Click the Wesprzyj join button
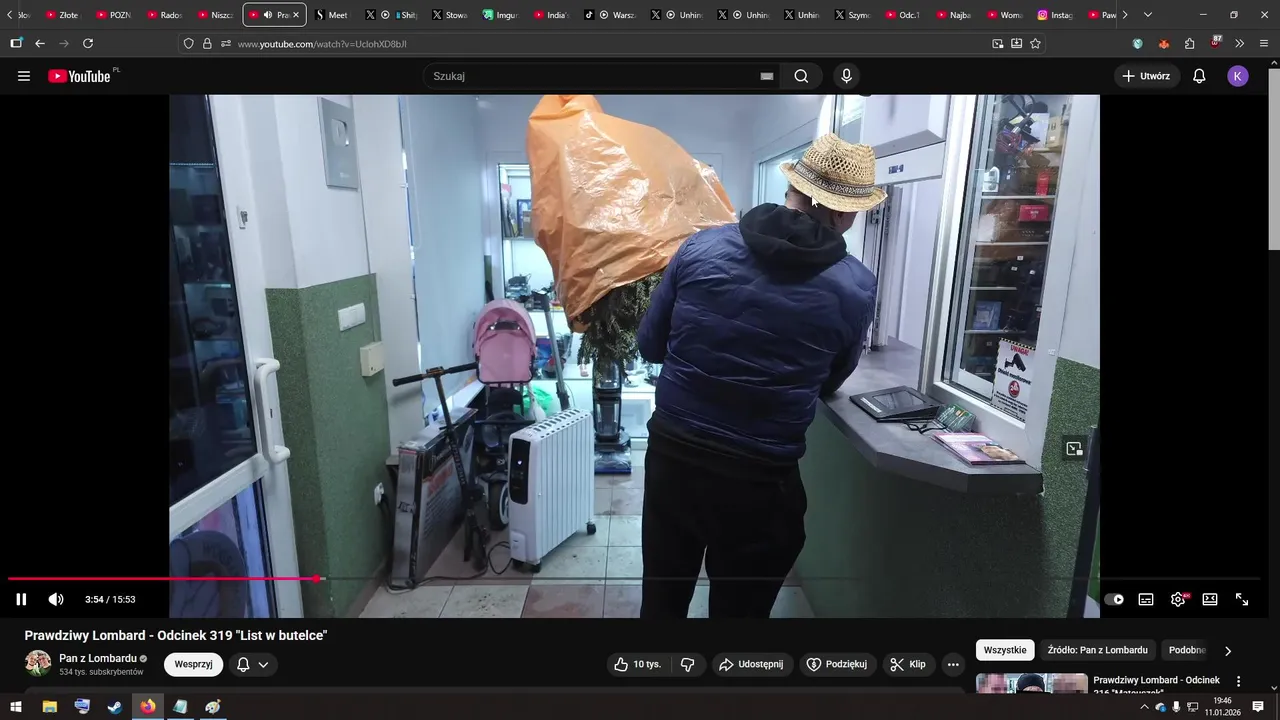Viewport: 1280px width, 720px height. coord(193,664)
